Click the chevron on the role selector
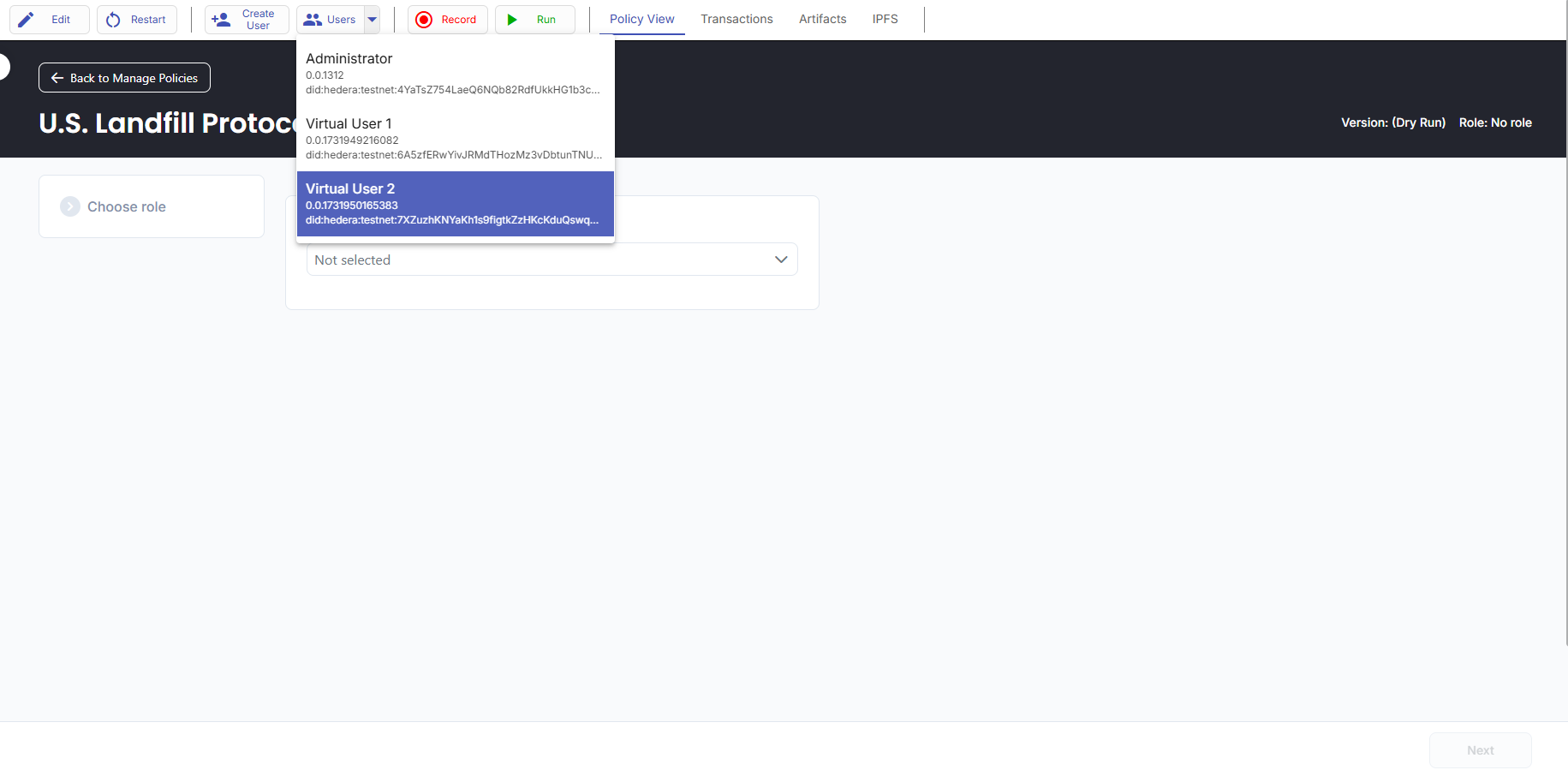This screenshot has height=776, width=1568. point(780,260)
